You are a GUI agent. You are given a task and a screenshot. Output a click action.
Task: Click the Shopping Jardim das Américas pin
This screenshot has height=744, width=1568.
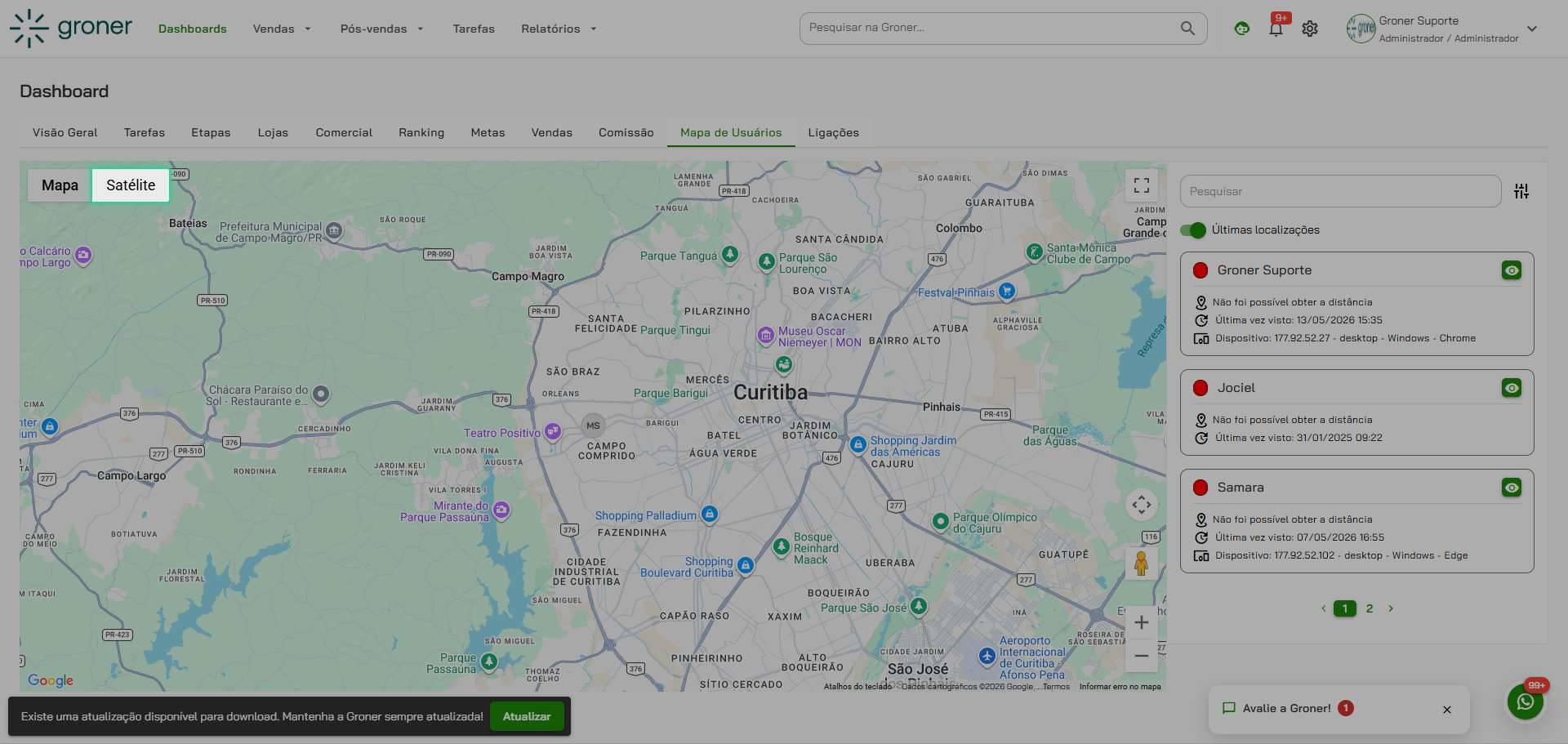pos(857,444)
